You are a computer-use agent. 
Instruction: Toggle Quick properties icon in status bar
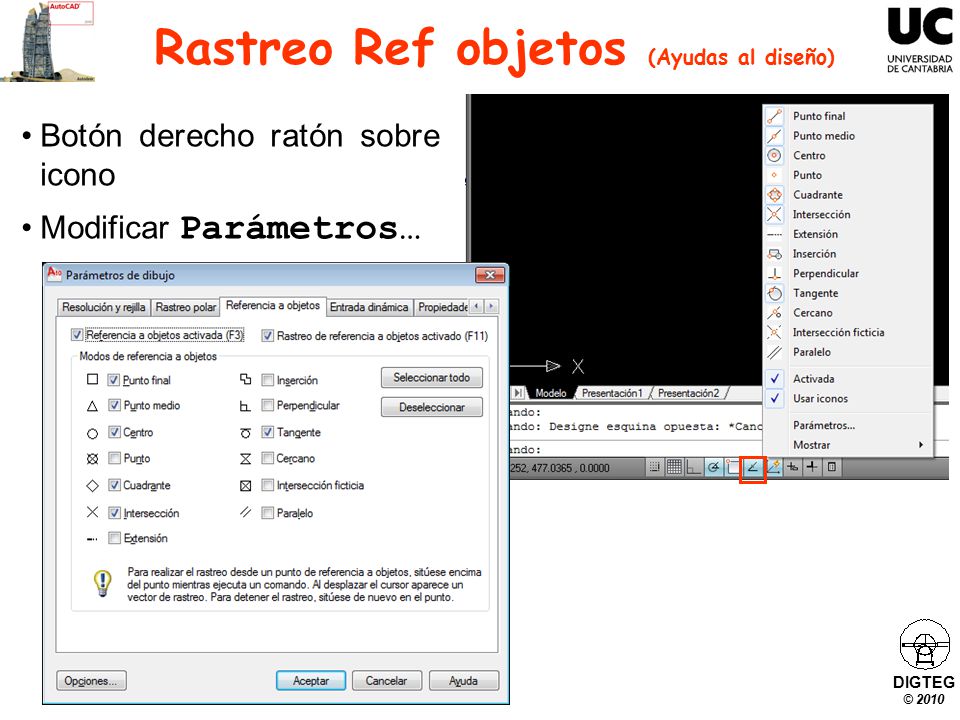click(831, 468)
